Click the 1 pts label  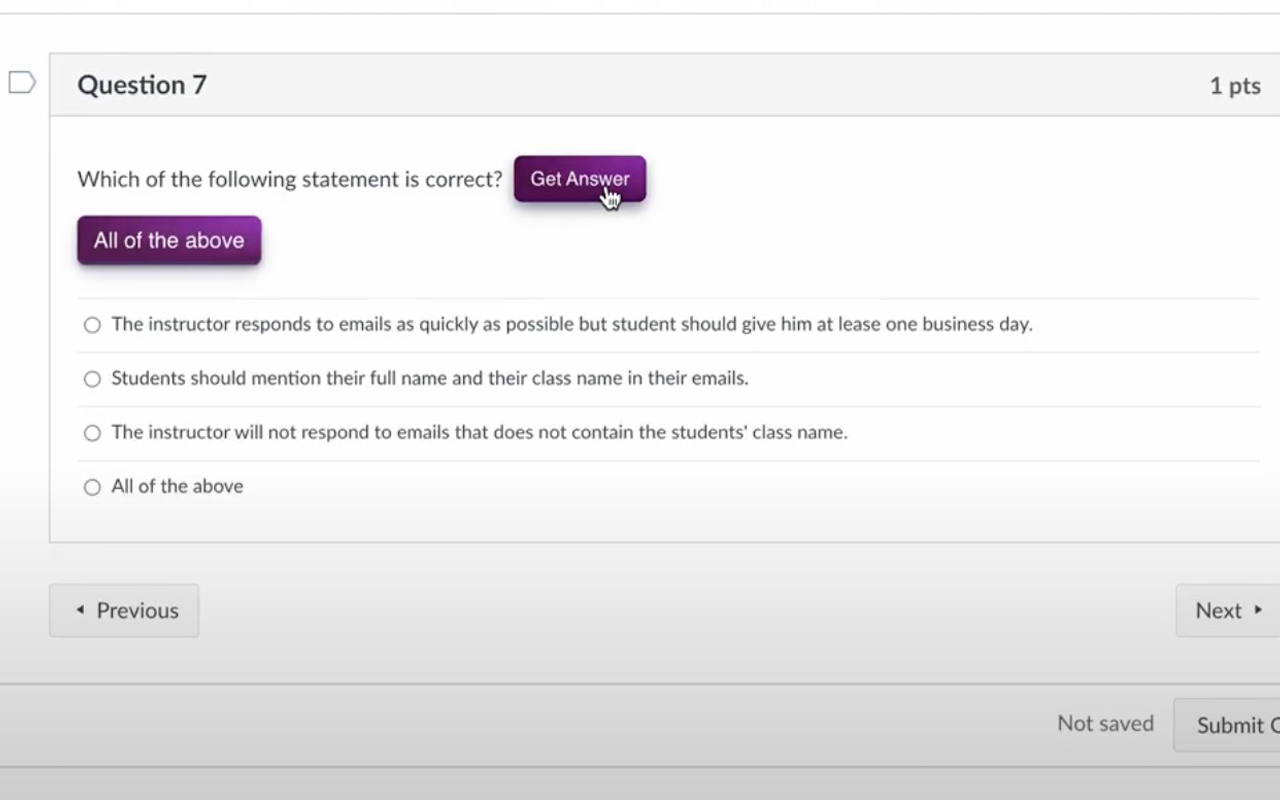tap(1234, 86)
